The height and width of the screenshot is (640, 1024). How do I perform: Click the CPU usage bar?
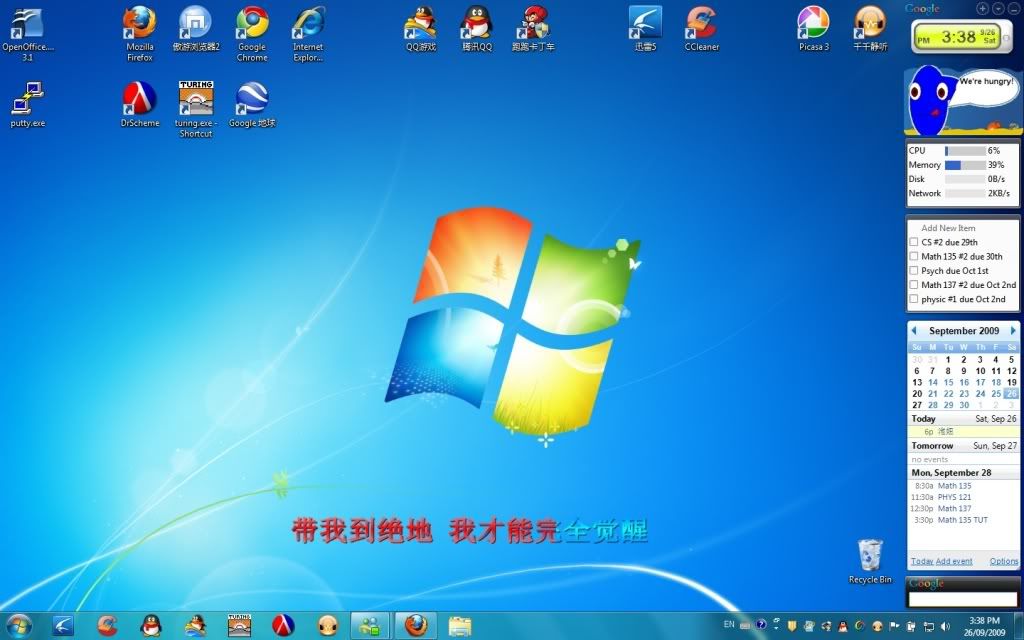click(x=965, y=151)
